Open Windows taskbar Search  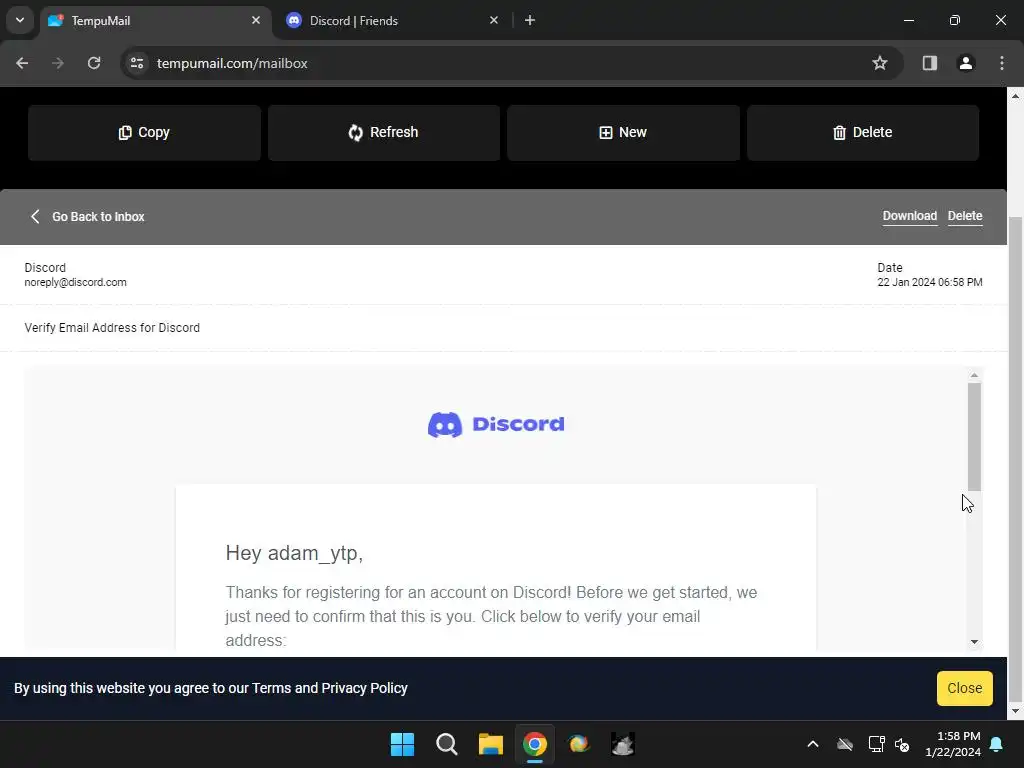447,744
